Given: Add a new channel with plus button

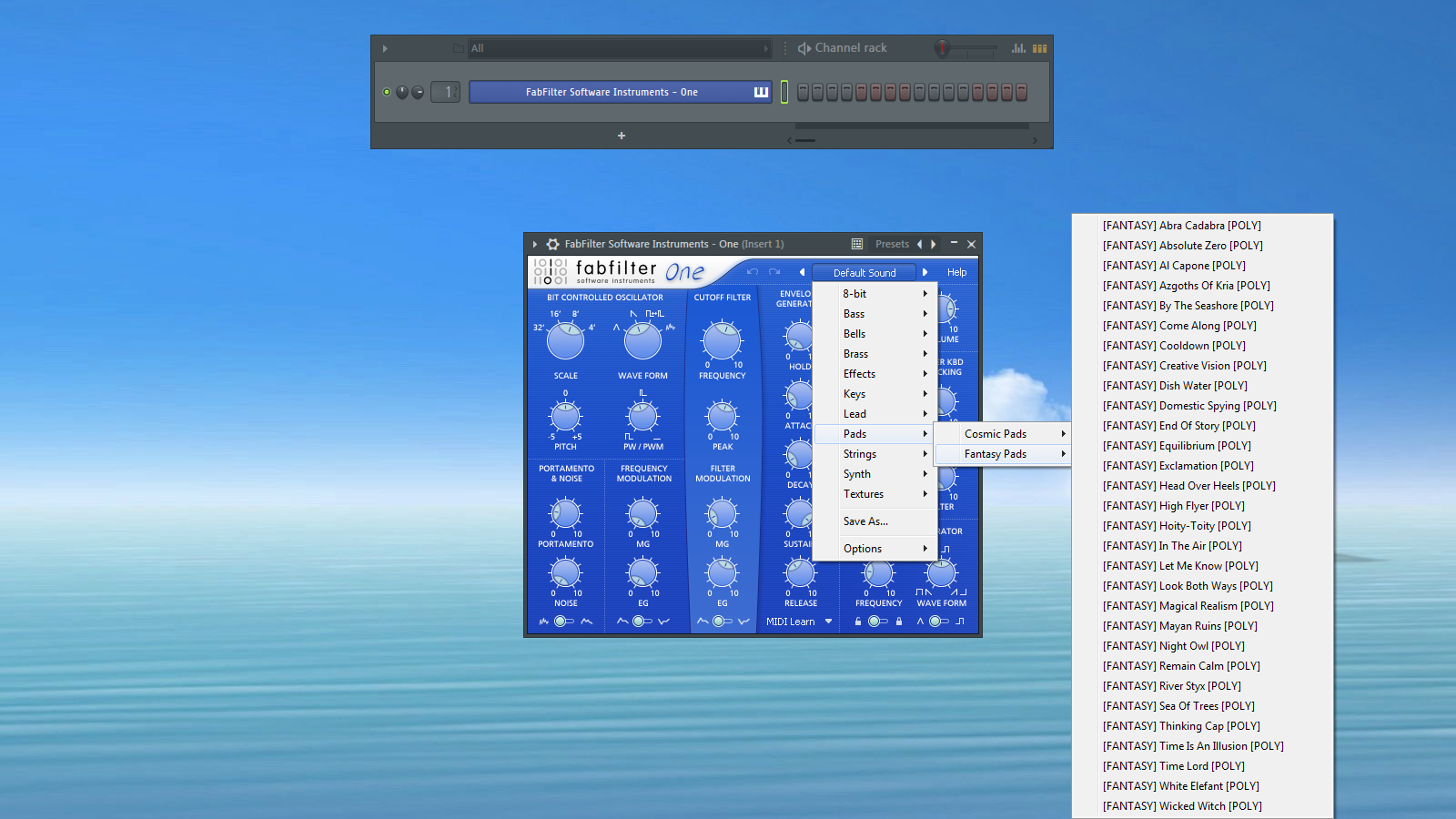Looking at the screenshot, I should coord(622,136).
